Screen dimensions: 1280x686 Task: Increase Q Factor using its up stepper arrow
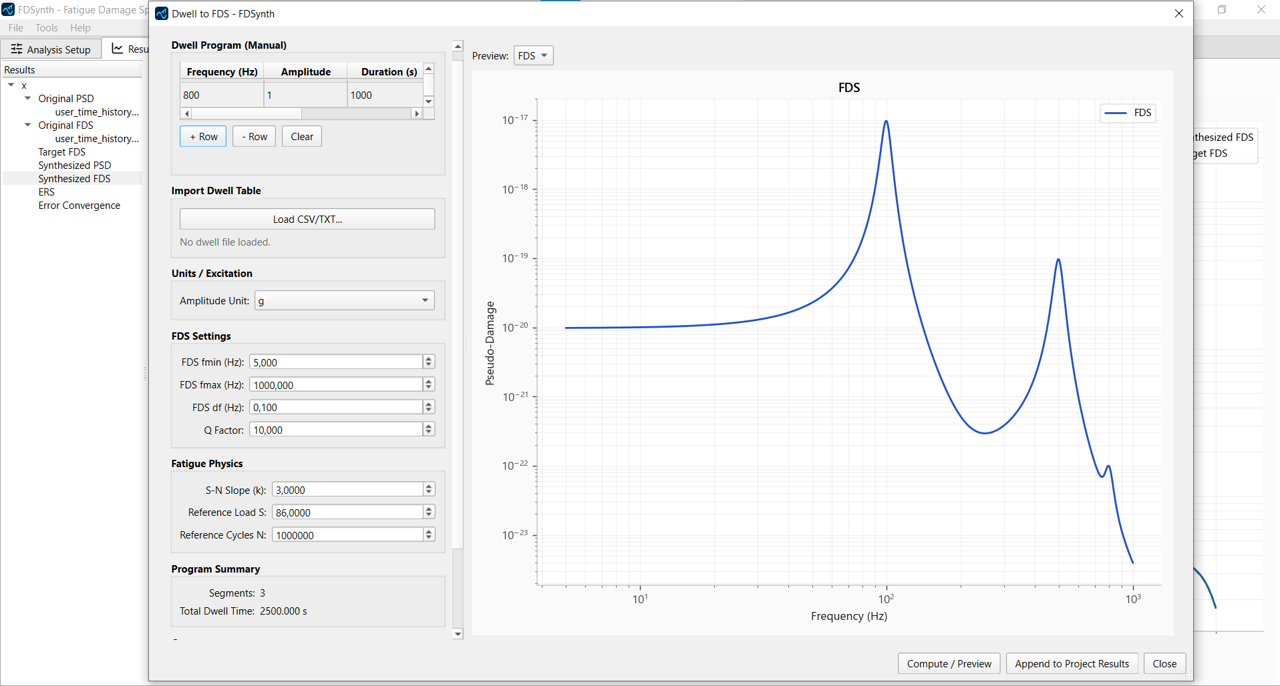[x=428, y=426]
